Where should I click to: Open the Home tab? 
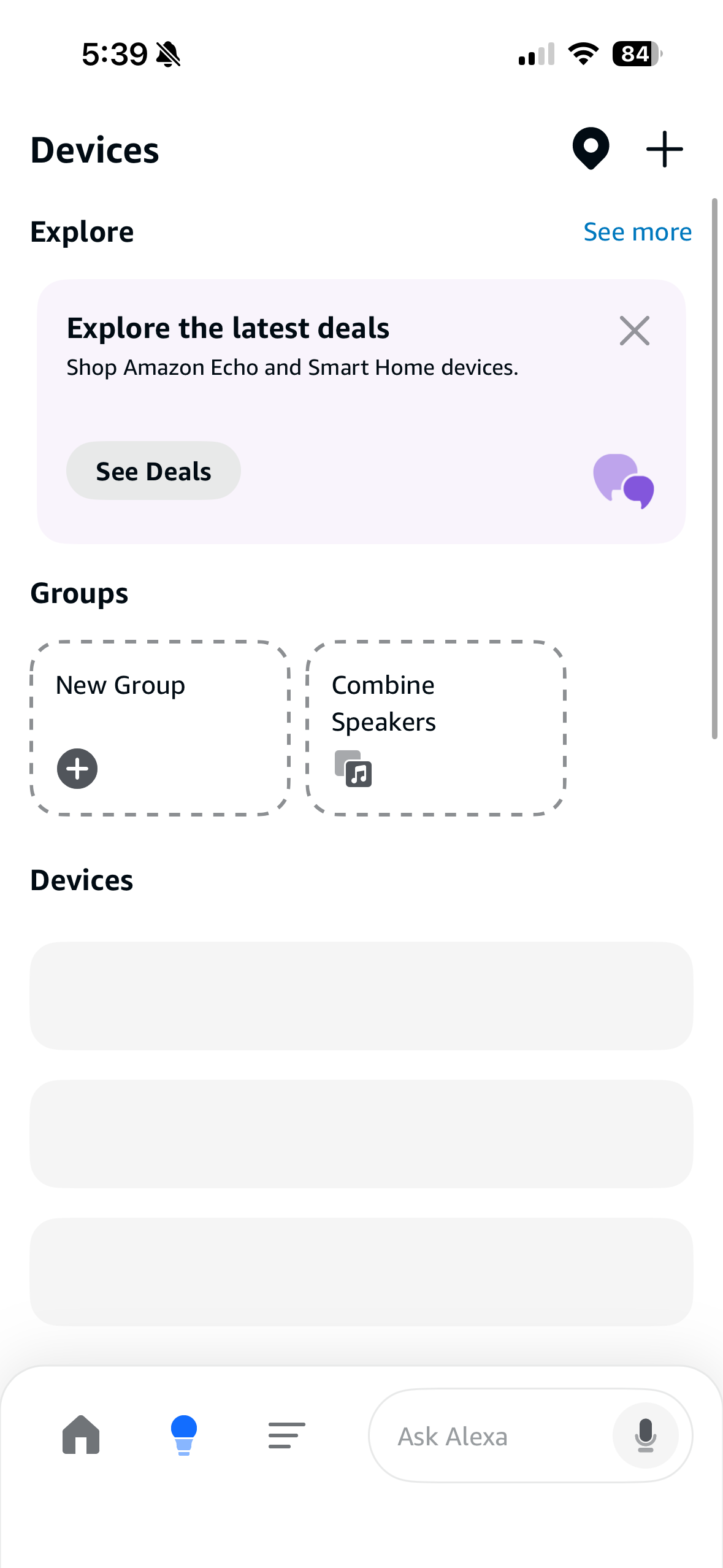click(x=81, y=1435)
